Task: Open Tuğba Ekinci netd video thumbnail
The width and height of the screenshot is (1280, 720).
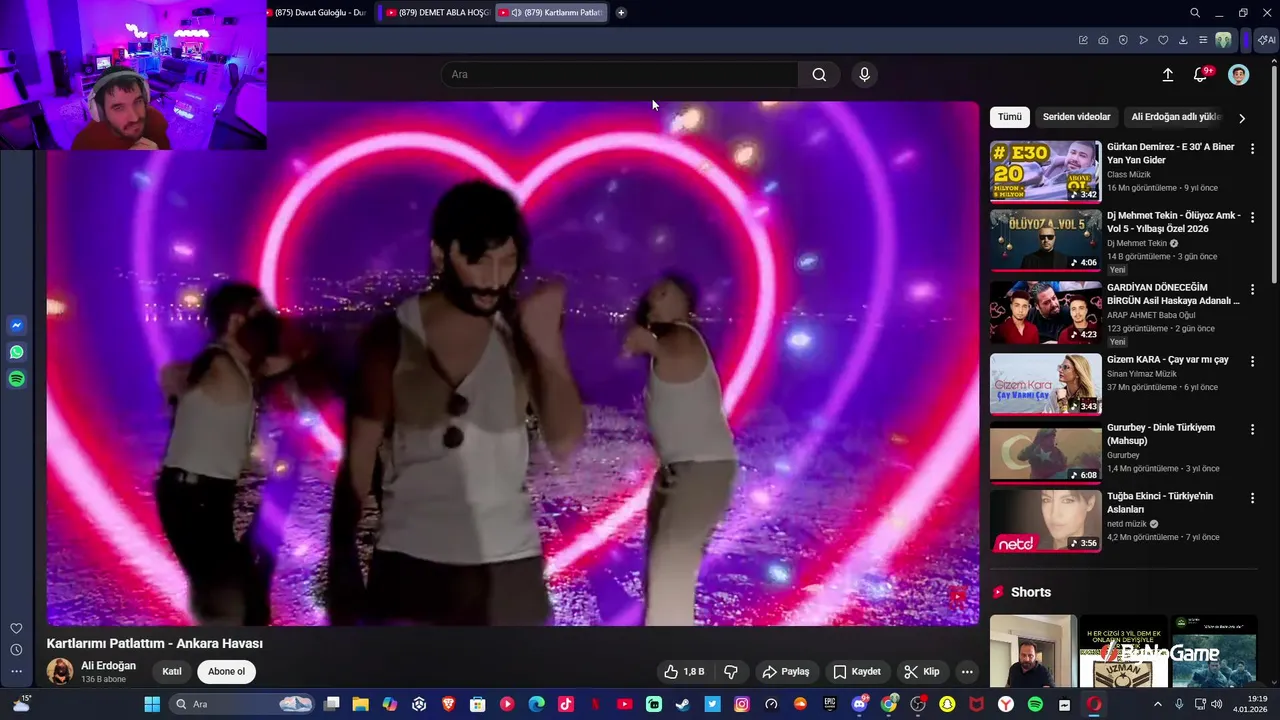Action: click(x=1045, y=521)
